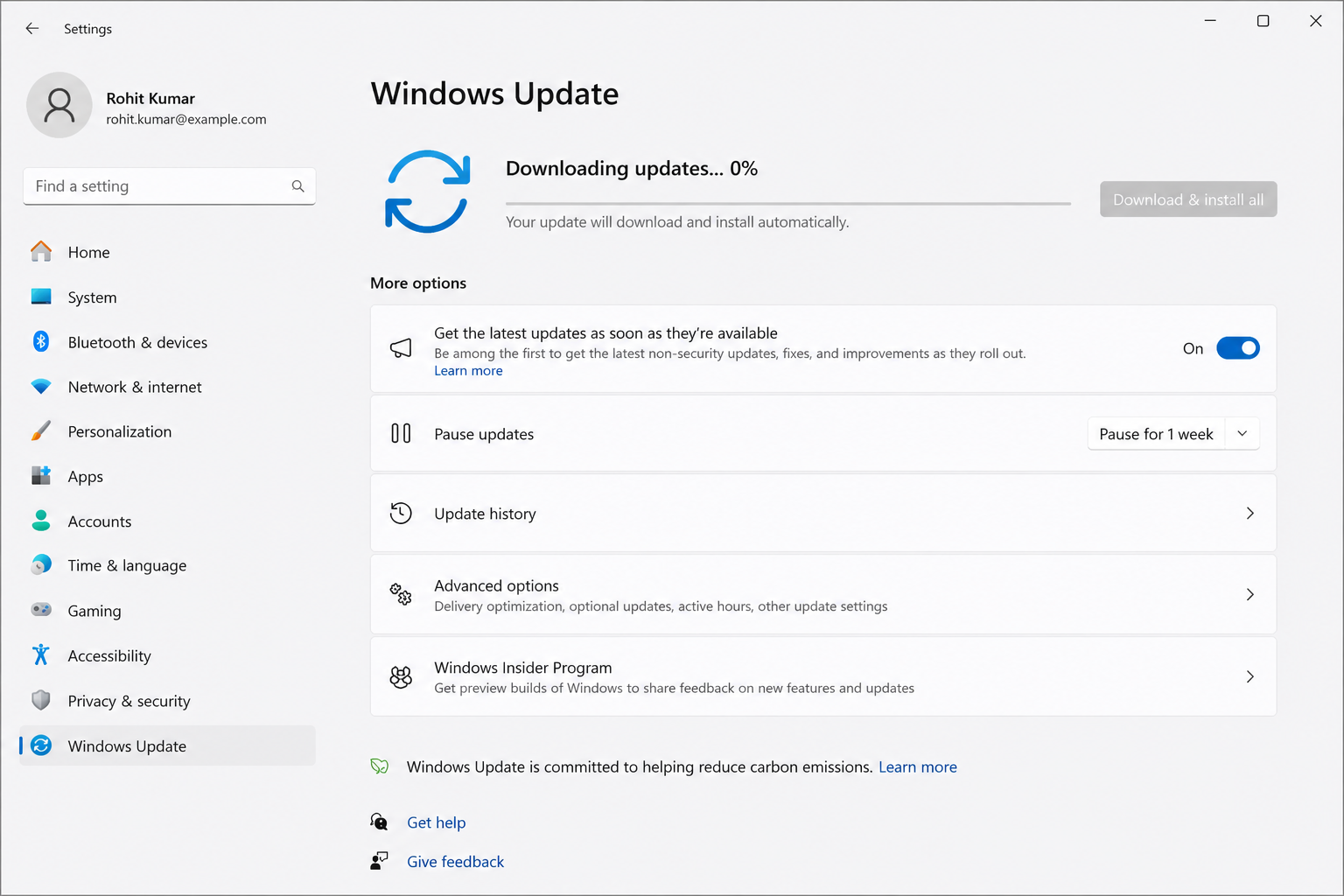This screenshot has width=1344, height=896.
Task: Click the back arrow in Settings header
Action: [x=32, y=29]
